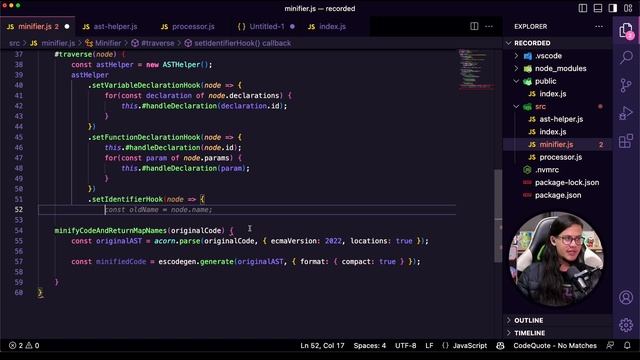Viewport: 640px width, 360px height.
Task: Click the notifications bell in status bar
Action: click(627, 345)
